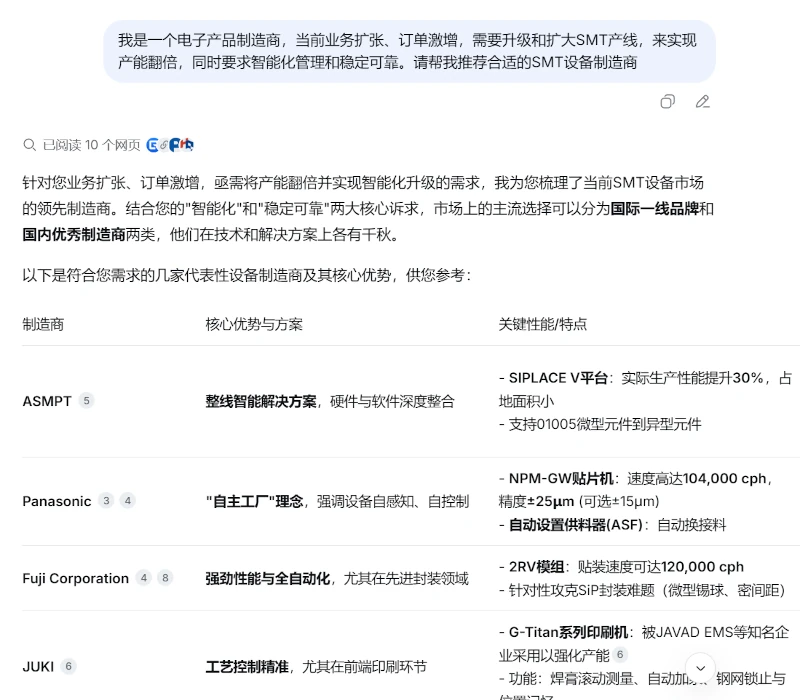Click the pencil icon to re-edit the SMT question

click(702, 102)
